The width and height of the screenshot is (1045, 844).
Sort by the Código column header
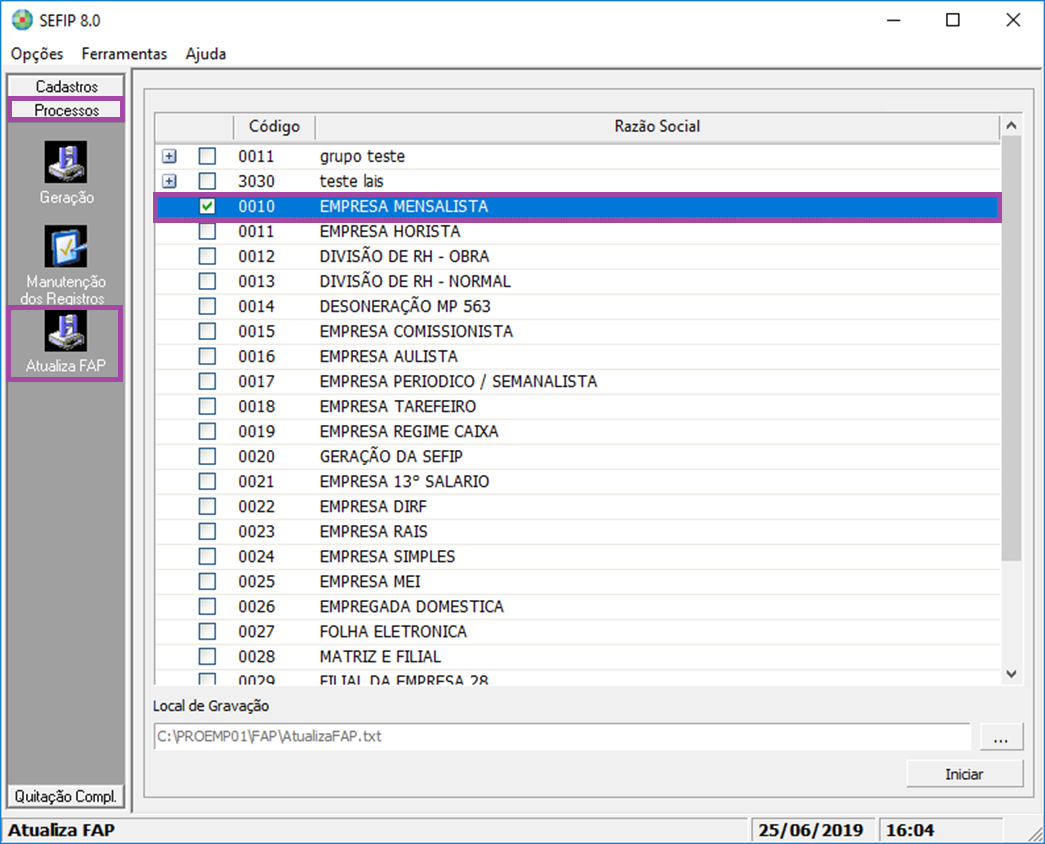[x=274, y=126]
